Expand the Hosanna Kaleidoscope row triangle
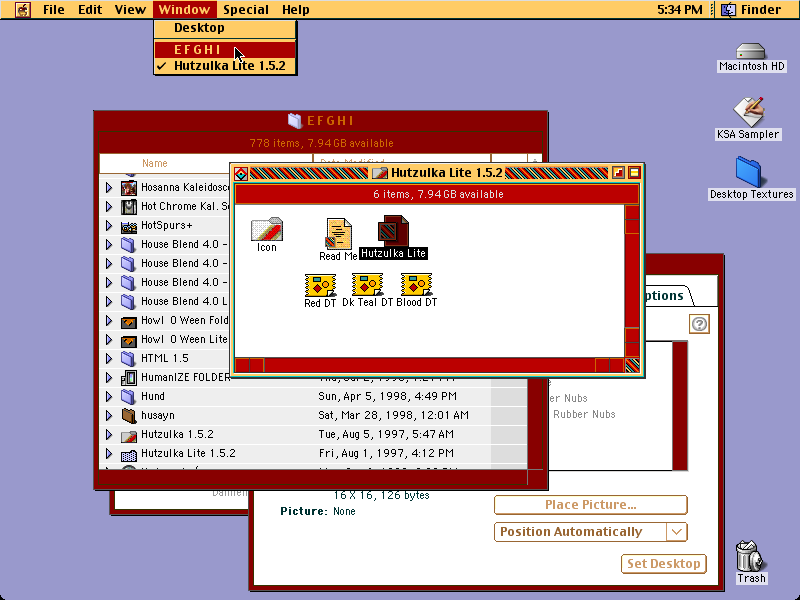The image size is (800, 600). (109, 187)
